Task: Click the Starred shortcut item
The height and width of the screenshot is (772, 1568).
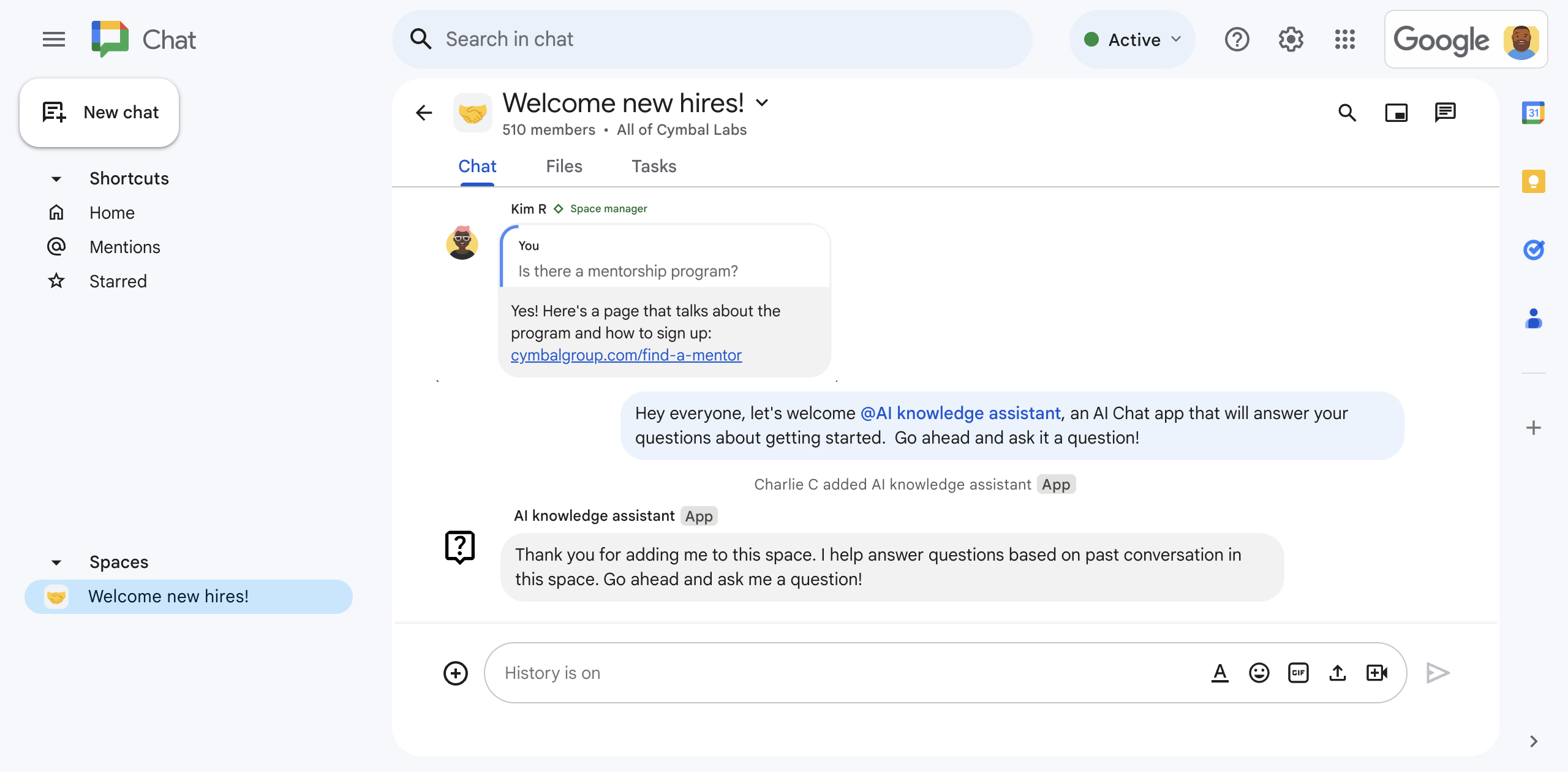Action: pyautogui.click(x=117, y=281)
